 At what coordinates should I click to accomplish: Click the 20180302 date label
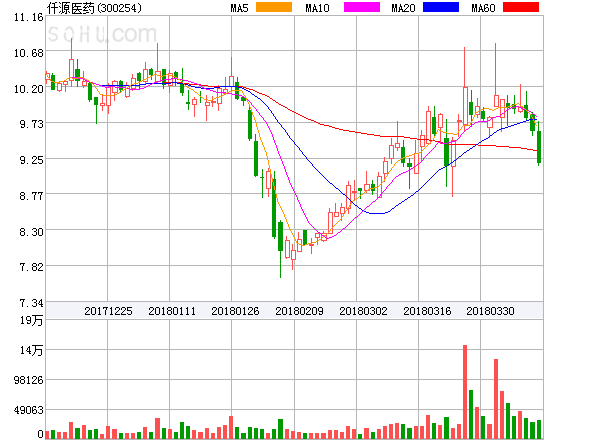(x=363, y=311)
